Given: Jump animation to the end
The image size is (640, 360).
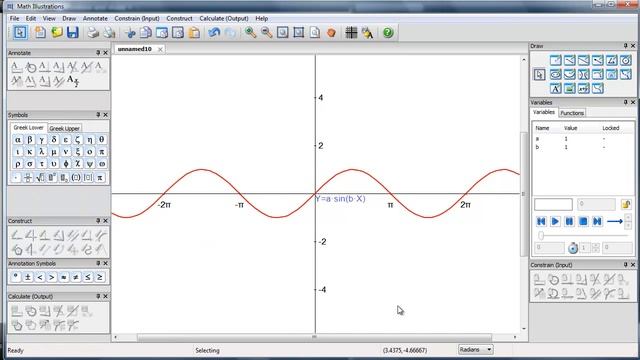Looking at the screenshot, I should (x=597, y=221).
